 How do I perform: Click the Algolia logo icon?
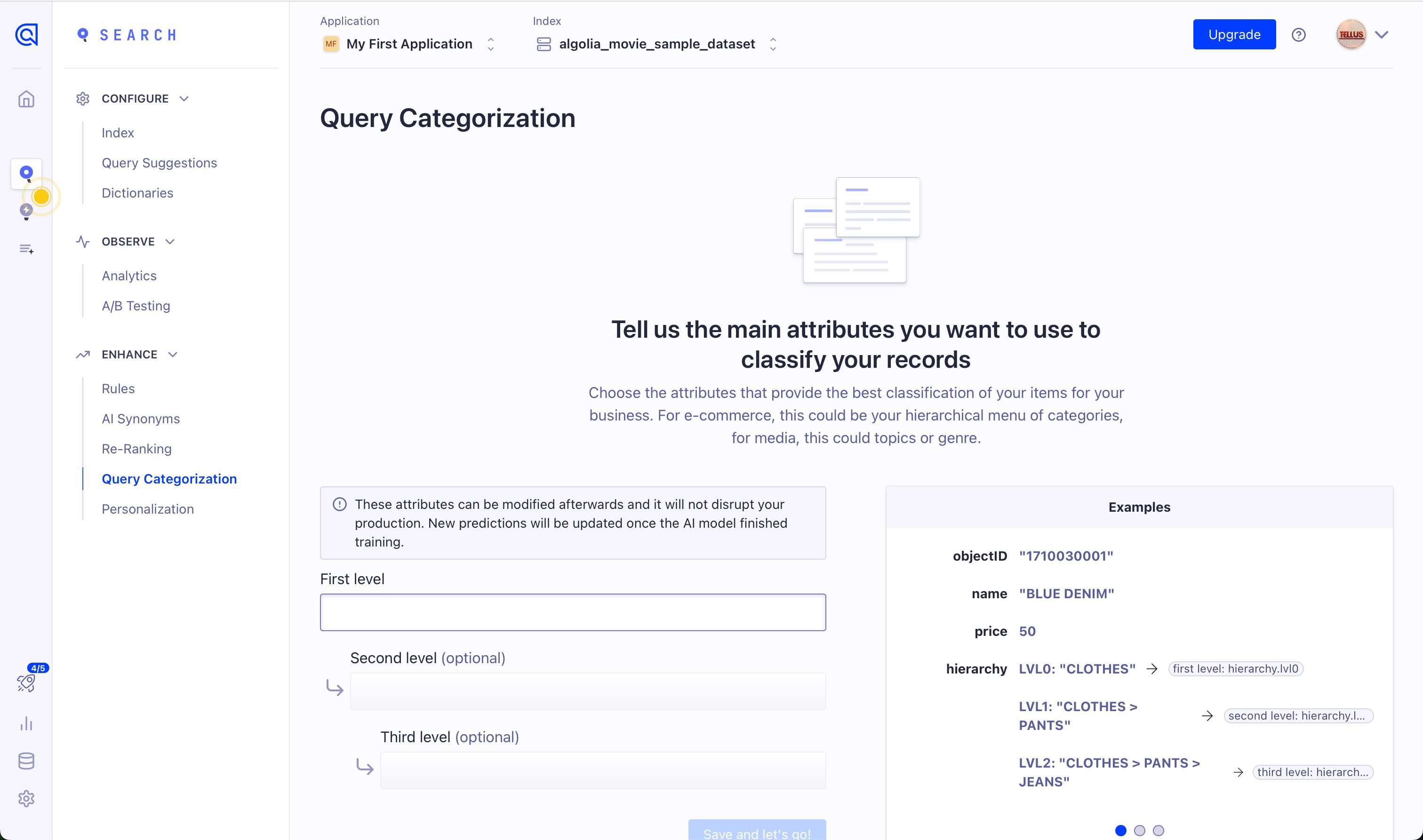pyautogui.click(x=26, y=34)
